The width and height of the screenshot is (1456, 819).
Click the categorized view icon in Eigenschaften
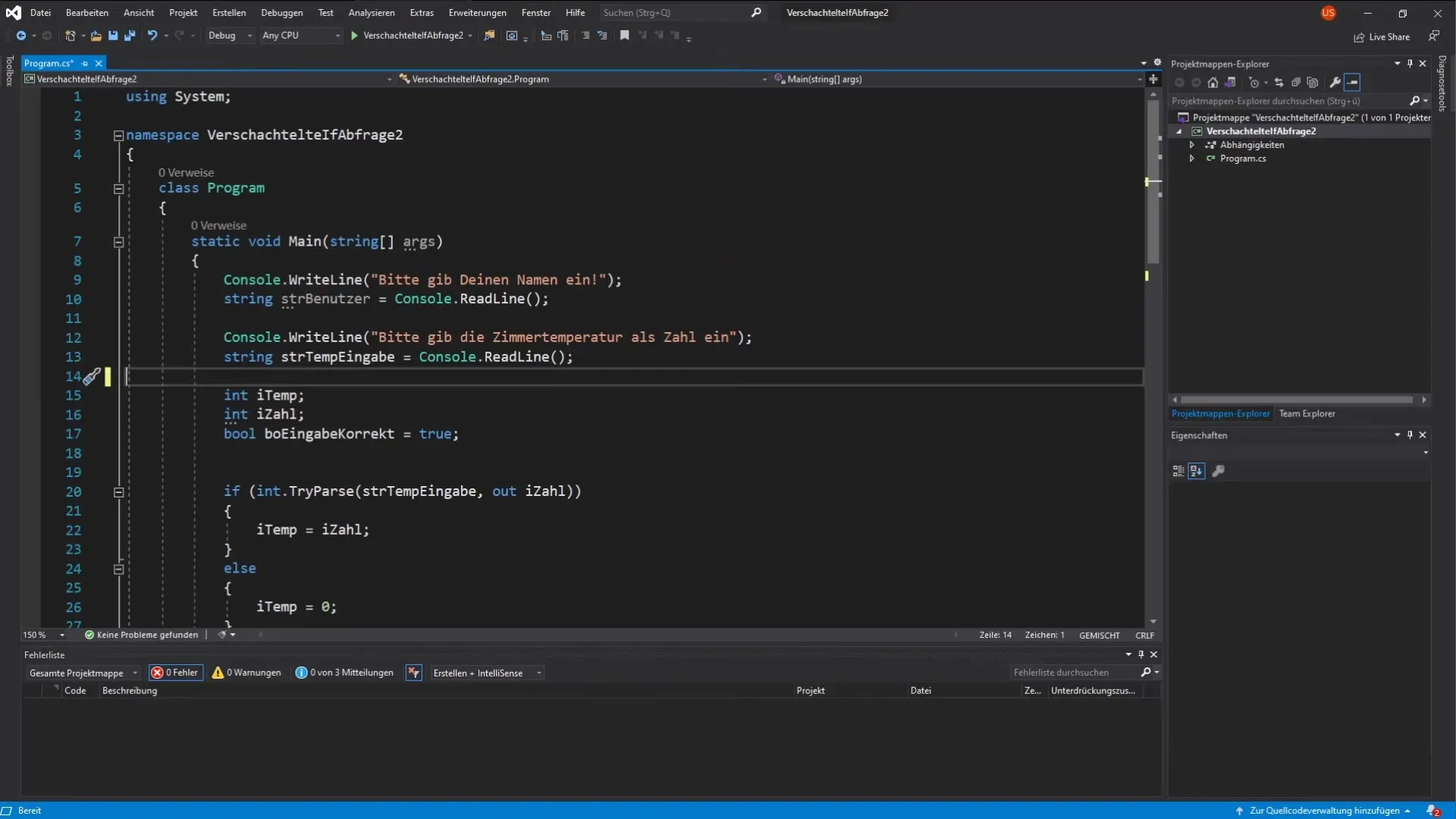click(x=1178, y=472)
